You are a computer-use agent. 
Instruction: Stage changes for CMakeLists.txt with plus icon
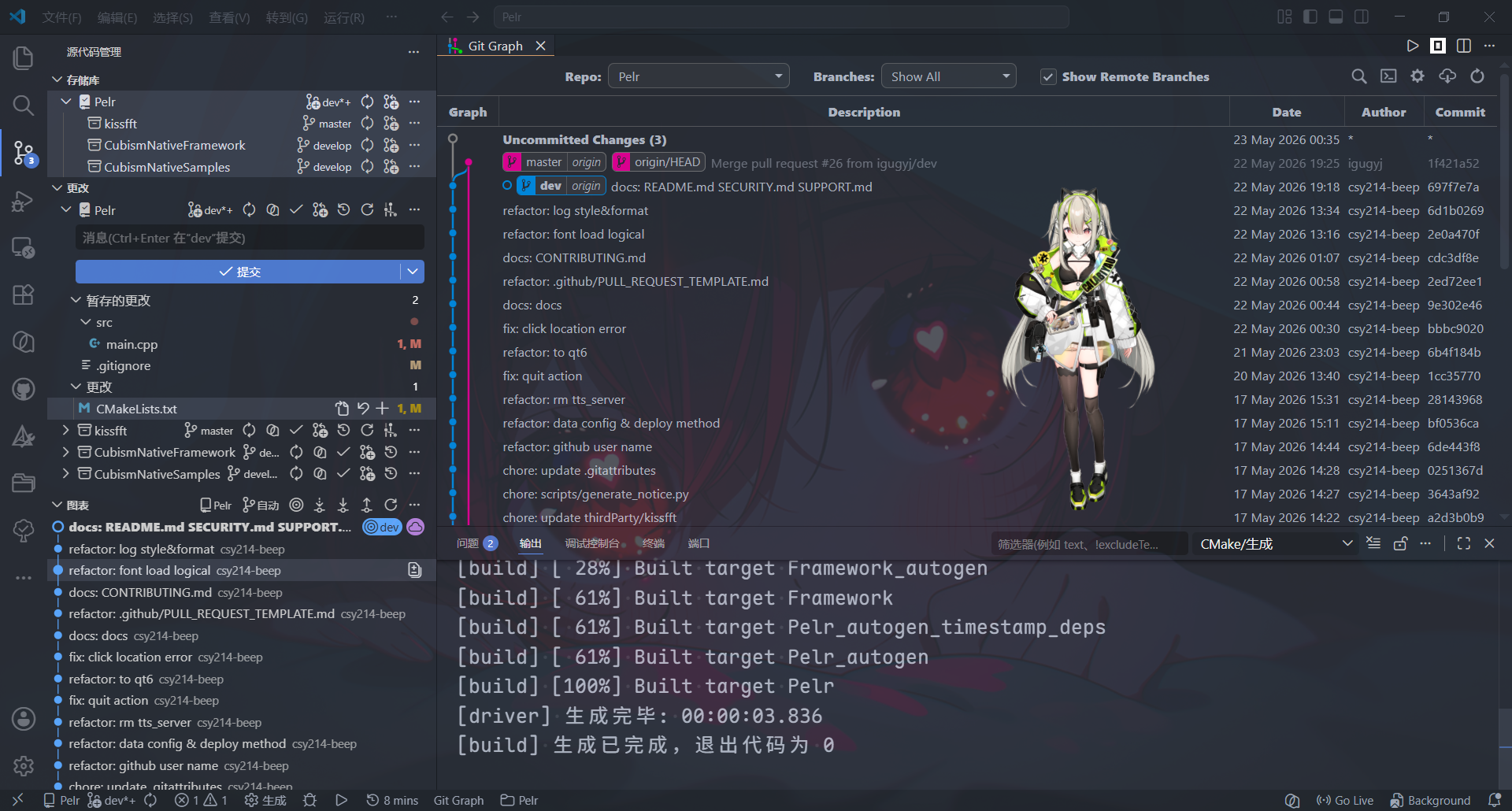coord(383,409)
